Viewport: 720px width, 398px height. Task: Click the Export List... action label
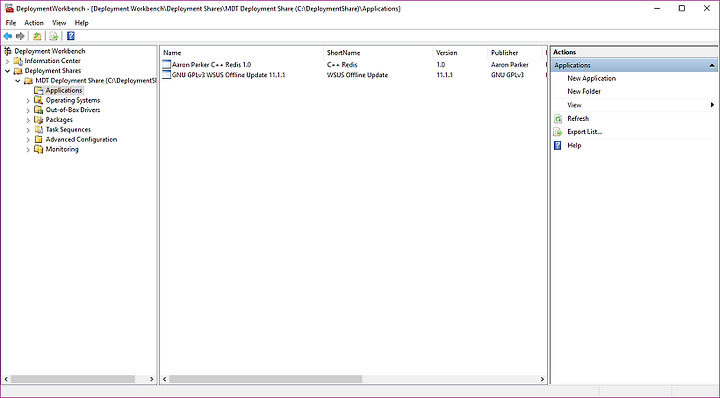point(585,132)
